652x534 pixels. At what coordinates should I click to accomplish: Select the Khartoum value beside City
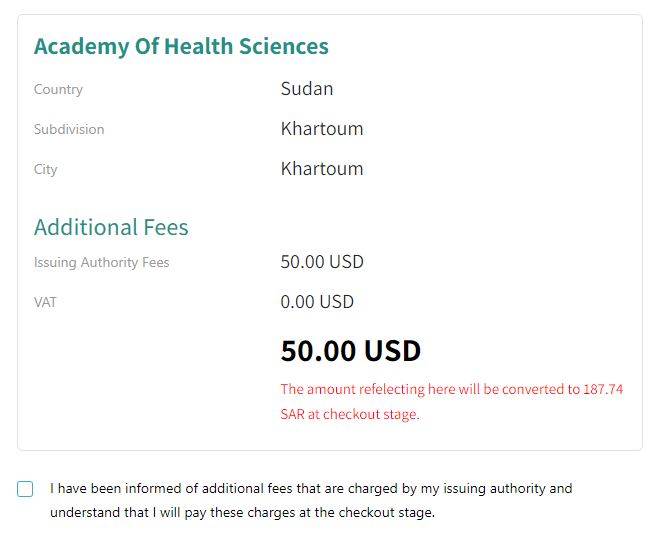[322, 169]
